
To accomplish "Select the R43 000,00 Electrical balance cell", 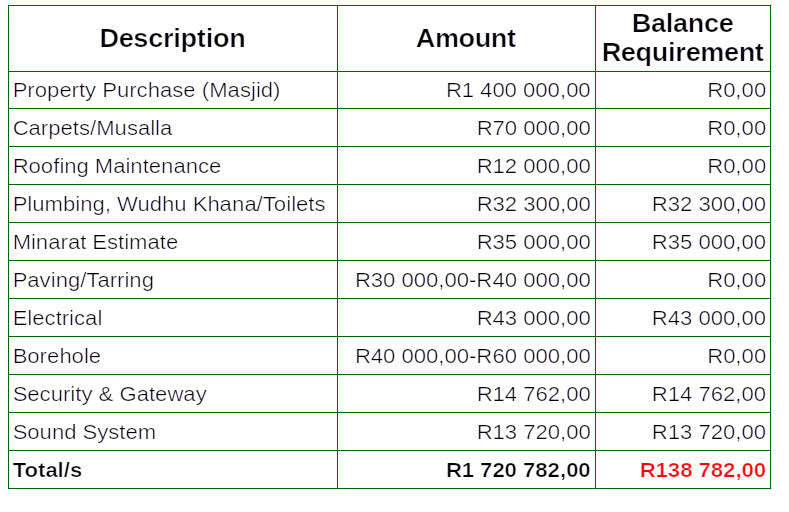I will click(709, 318).
